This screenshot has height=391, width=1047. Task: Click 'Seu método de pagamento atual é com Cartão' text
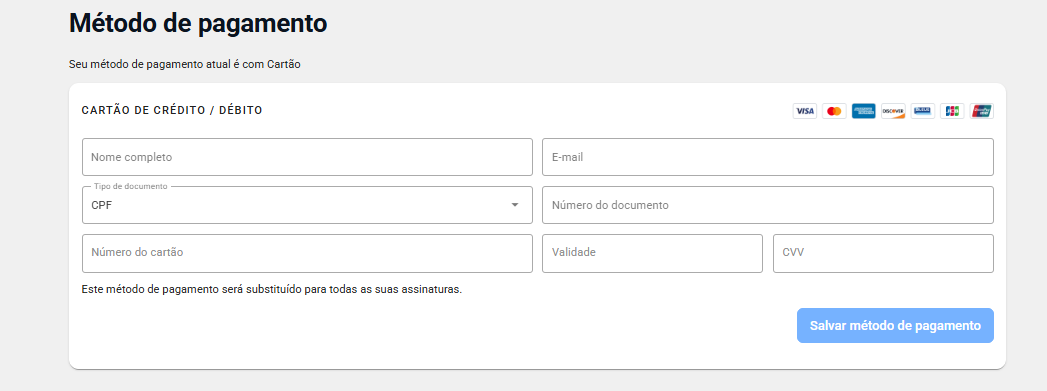click(x=185, y=65)
